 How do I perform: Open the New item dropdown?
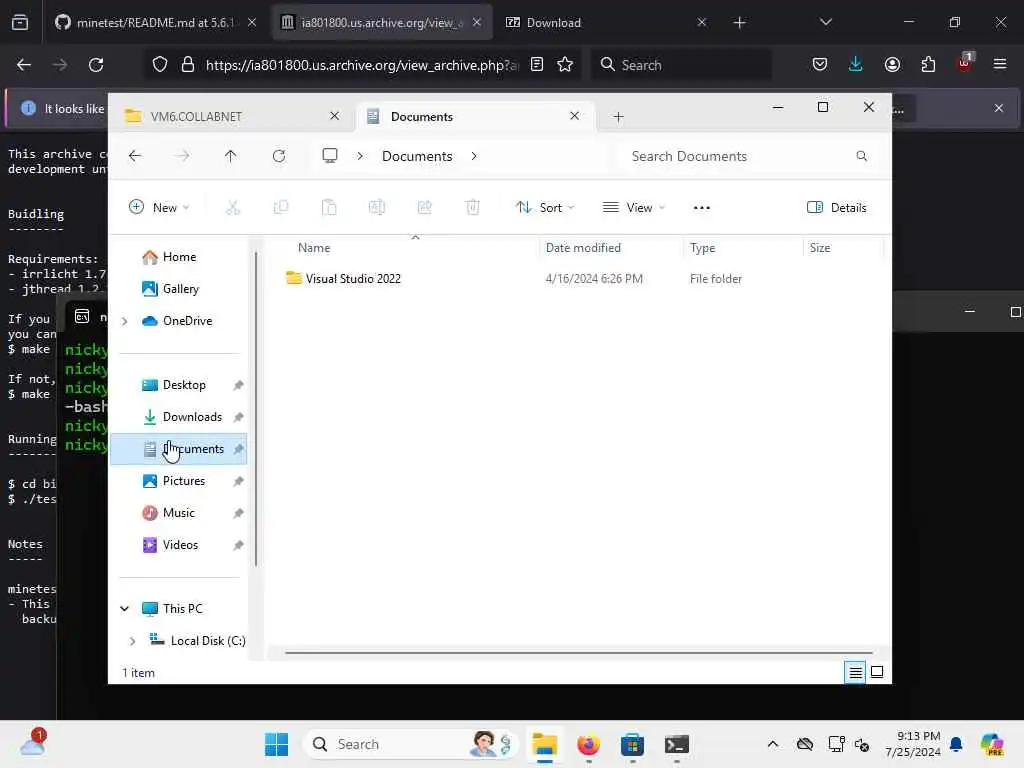tap(159, 208)
